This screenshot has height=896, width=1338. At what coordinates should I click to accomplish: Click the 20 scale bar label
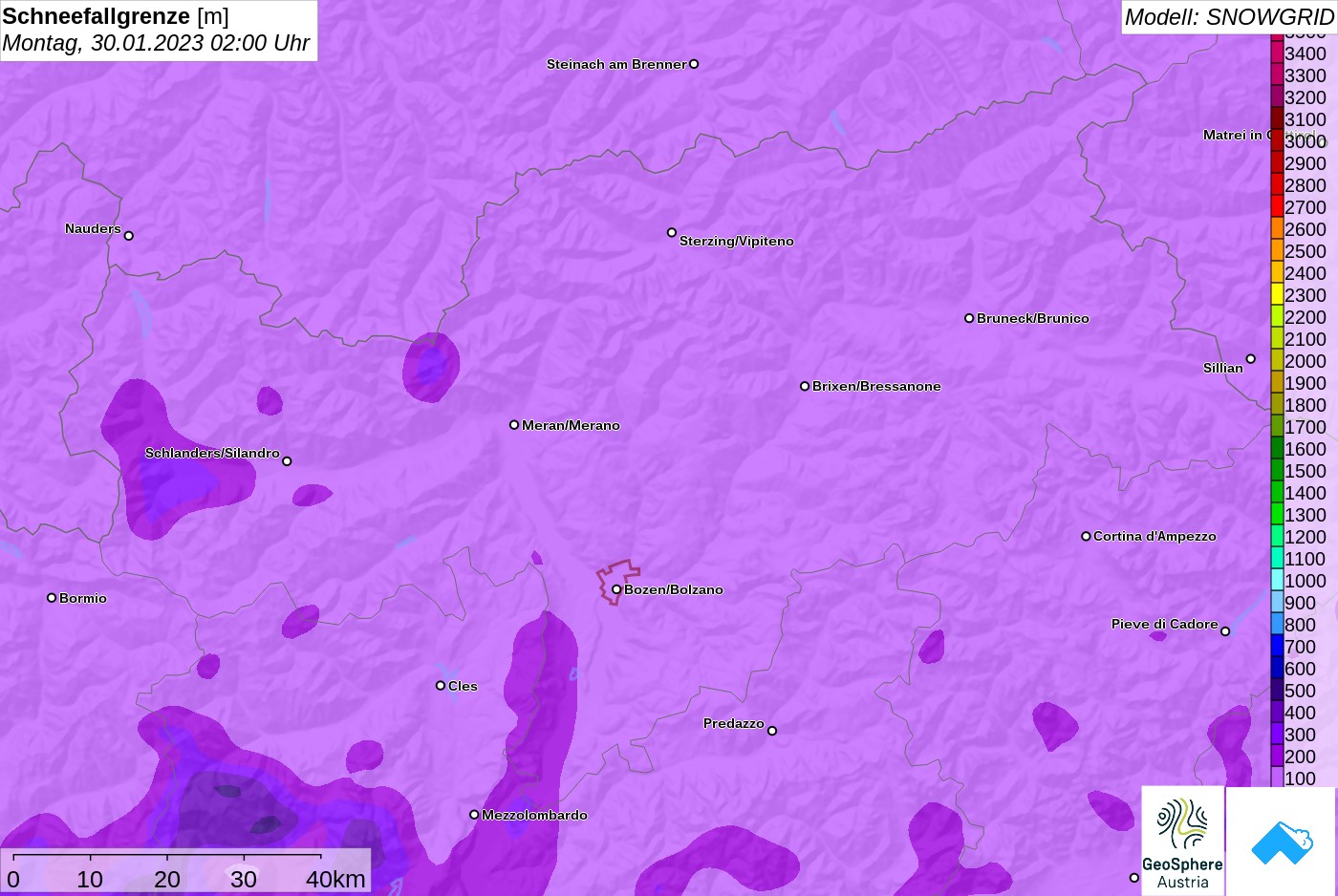[x=167, y=879]
